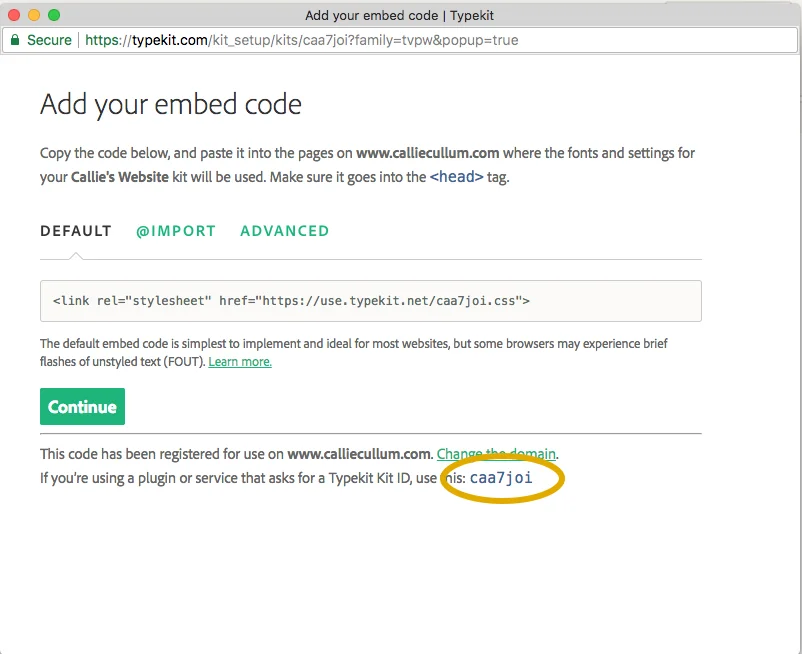
Task: Click www.calliecullum.com in the registered-domain line
Action: click(359, 454)
